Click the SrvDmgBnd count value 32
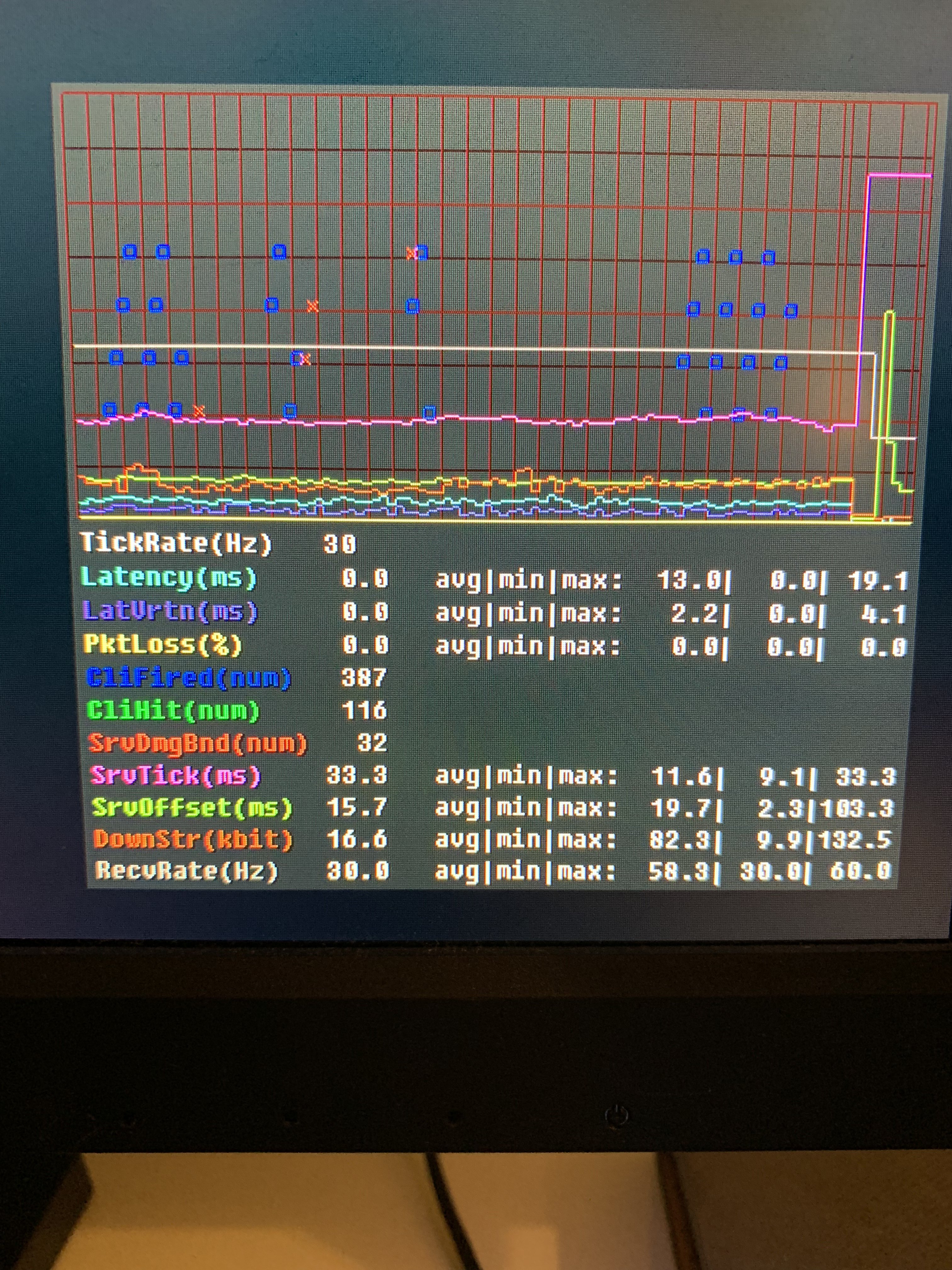This screenshot has height=1270, width=952. (x=372, y=744)
